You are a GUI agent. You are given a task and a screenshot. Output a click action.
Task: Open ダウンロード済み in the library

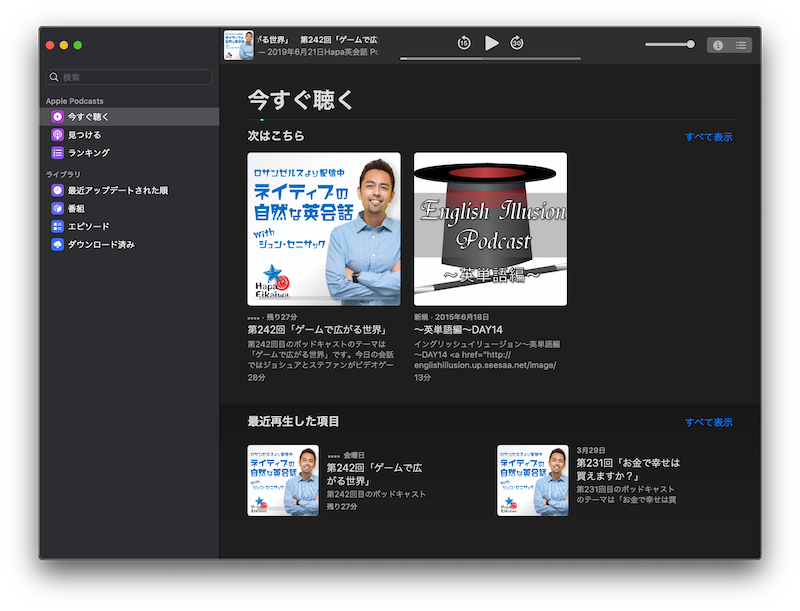pyautogui.click(x=130, y=244)
